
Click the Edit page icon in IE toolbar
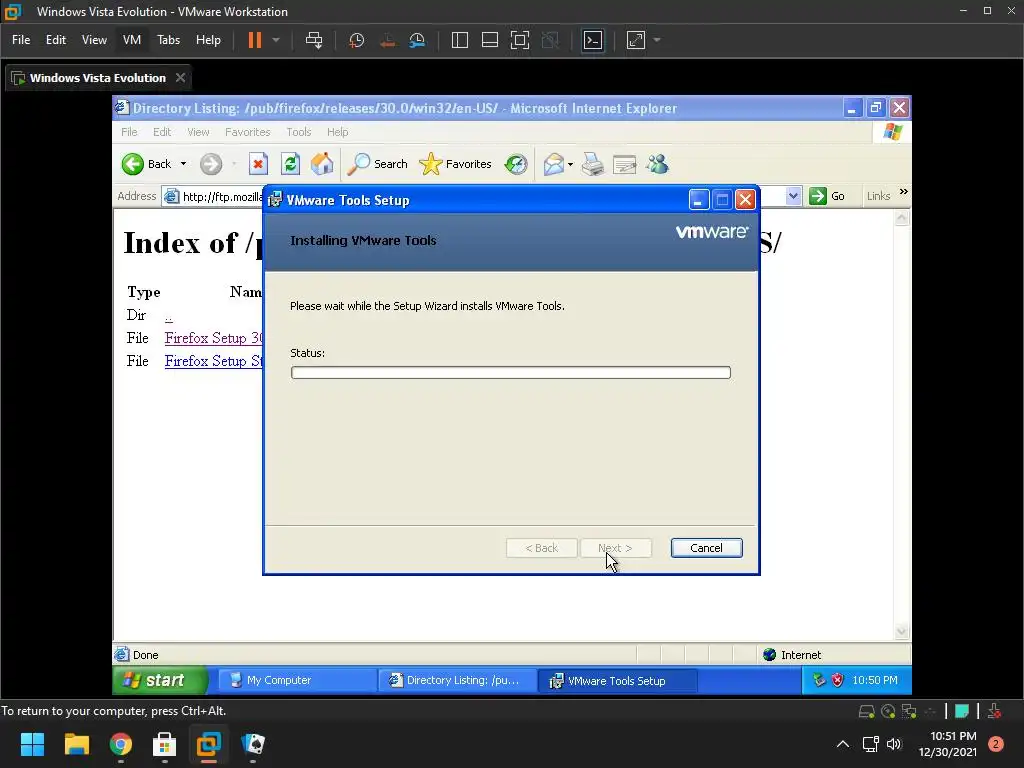625,164
